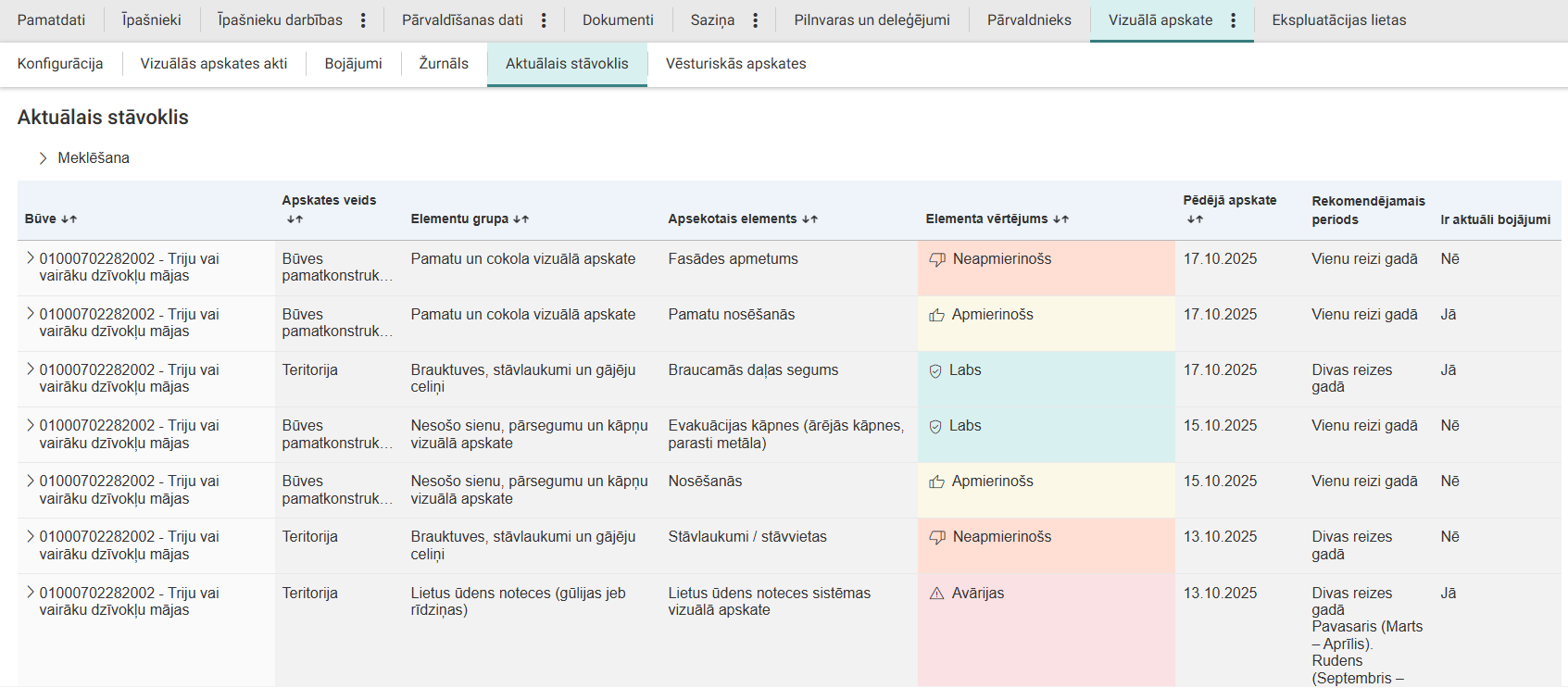This screenshot has width=1568, height=688.
Task: Expand the Braucamās daļas segums row
Action: (x=31, y=369)
